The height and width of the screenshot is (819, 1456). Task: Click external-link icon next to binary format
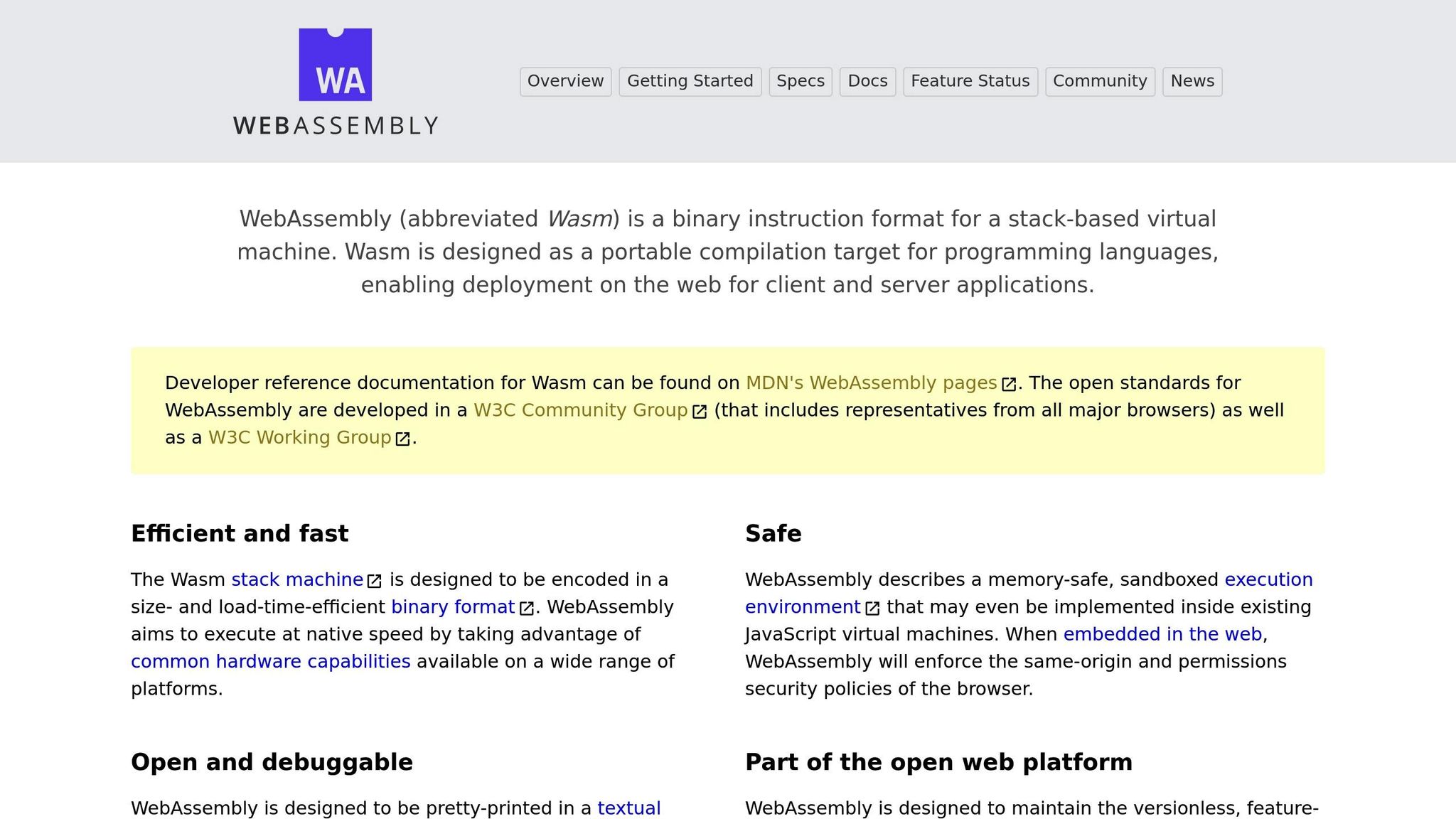tap(527, 608)
